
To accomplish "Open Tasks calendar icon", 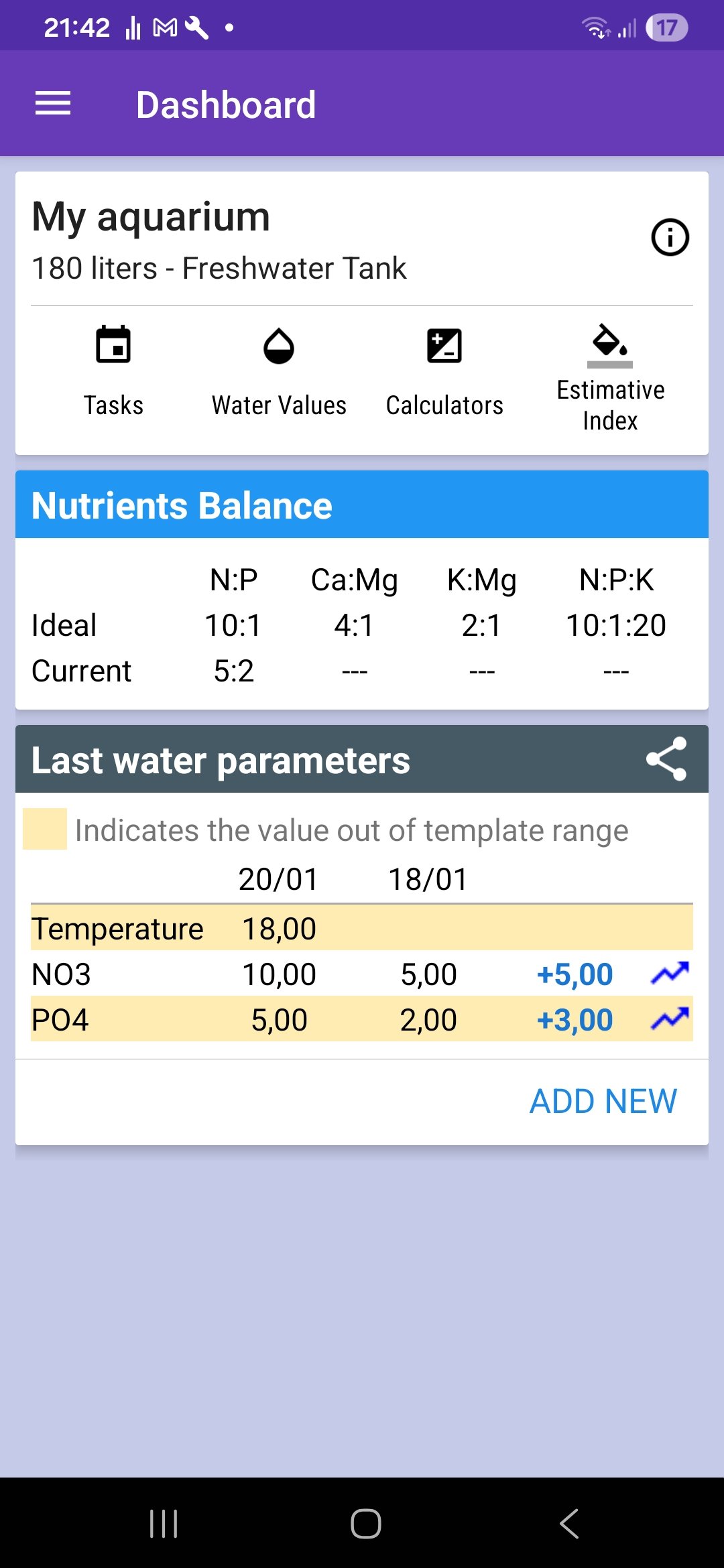I will coord(113,345).
